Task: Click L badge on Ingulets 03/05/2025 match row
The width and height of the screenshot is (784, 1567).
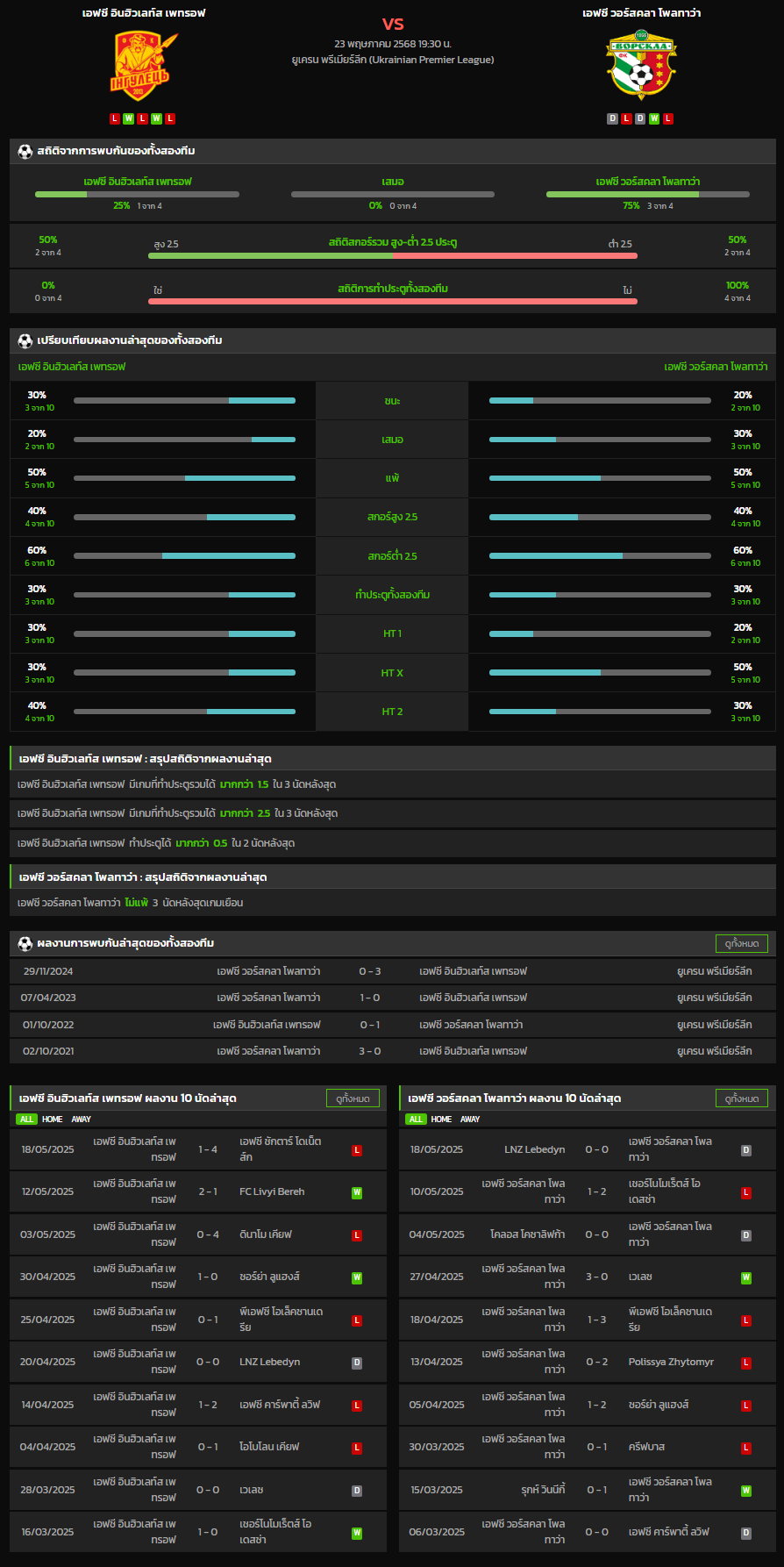Action: (357, 1235)
